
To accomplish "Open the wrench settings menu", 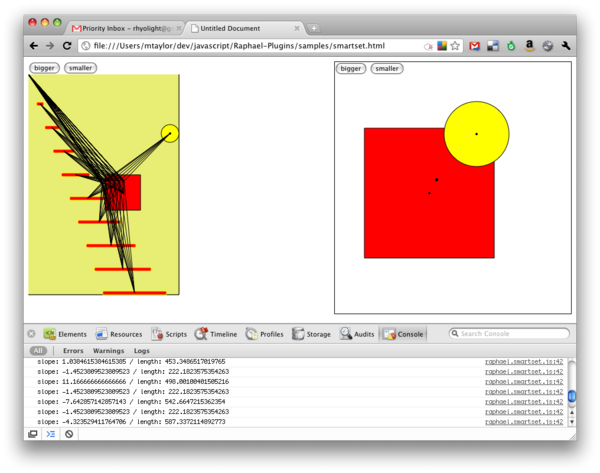I will coord(566,46).
